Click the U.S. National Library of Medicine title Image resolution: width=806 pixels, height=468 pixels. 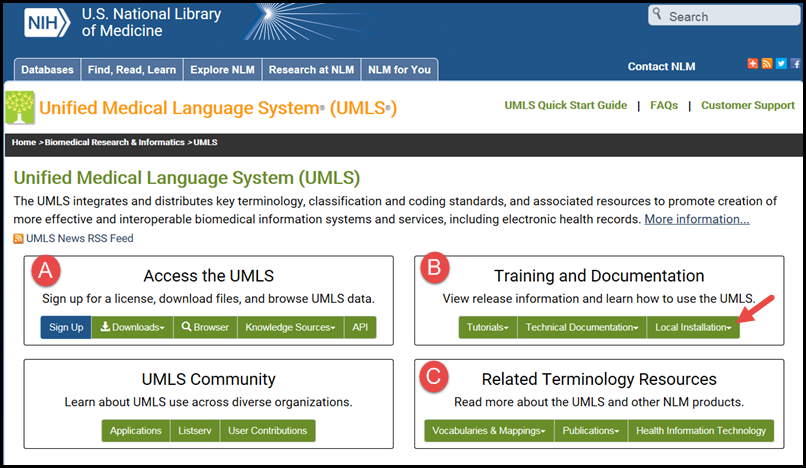151,22
